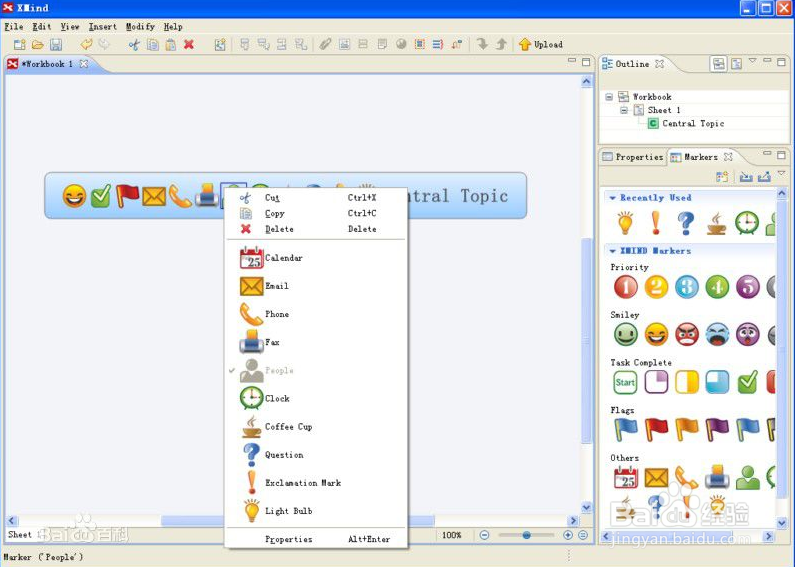Select Calendar marker under Others
The width and height of the screenshot is (795, 567).
626,478
